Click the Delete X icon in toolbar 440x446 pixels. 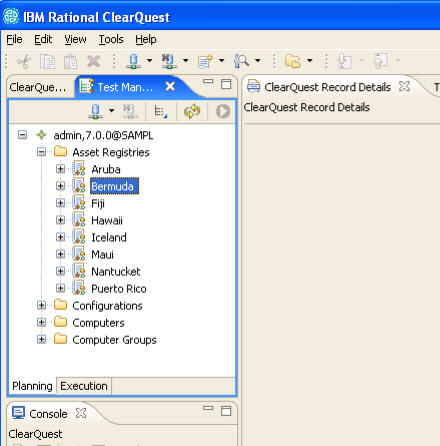tap(94, 61)
